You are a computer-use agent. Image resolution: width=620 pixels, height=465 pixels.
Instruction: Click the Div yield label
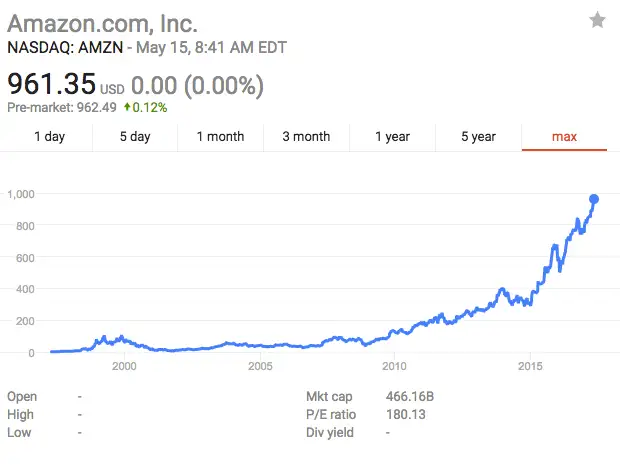click(329, 432)
